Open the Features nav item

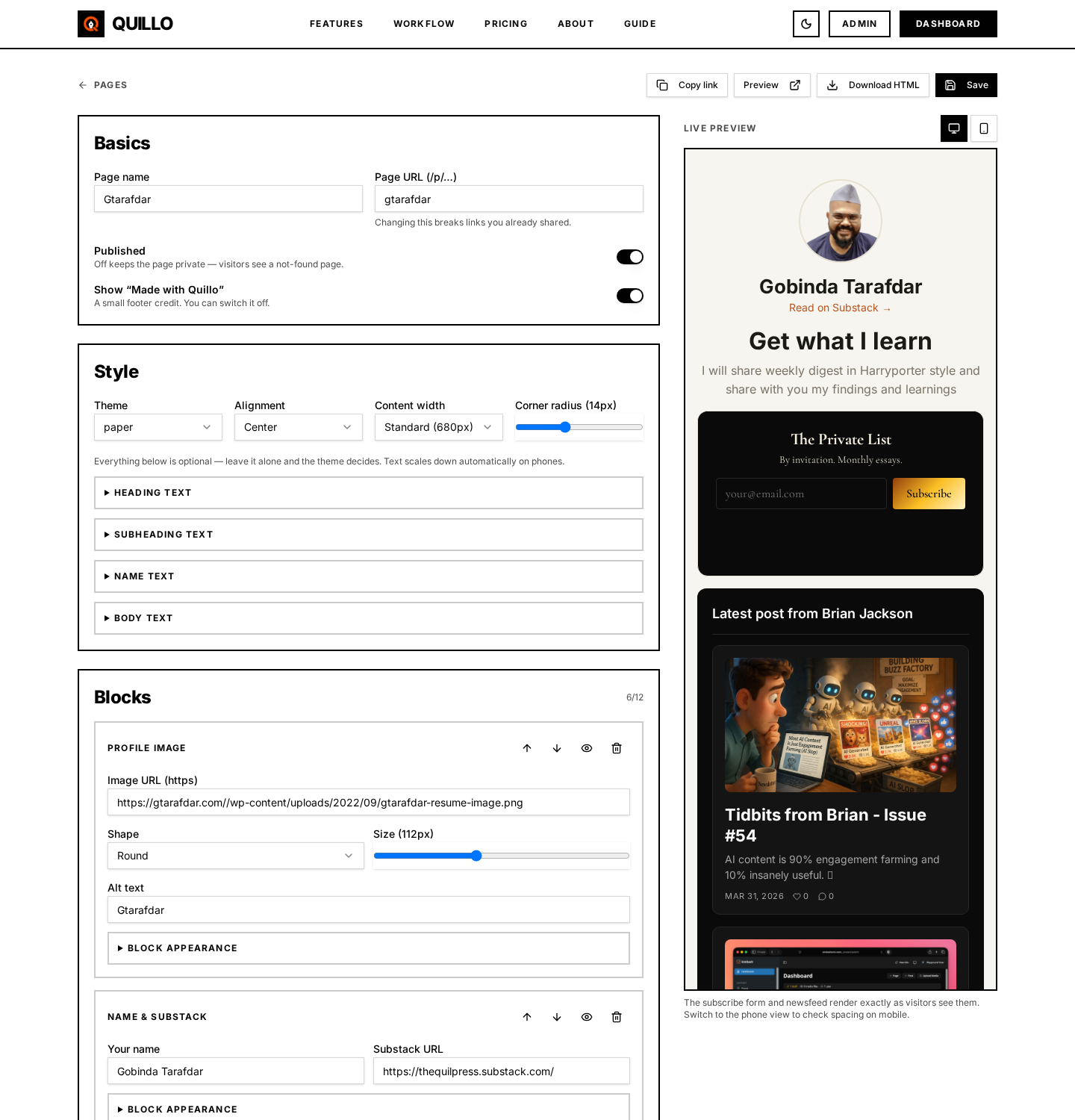click(x=337, y=24)
